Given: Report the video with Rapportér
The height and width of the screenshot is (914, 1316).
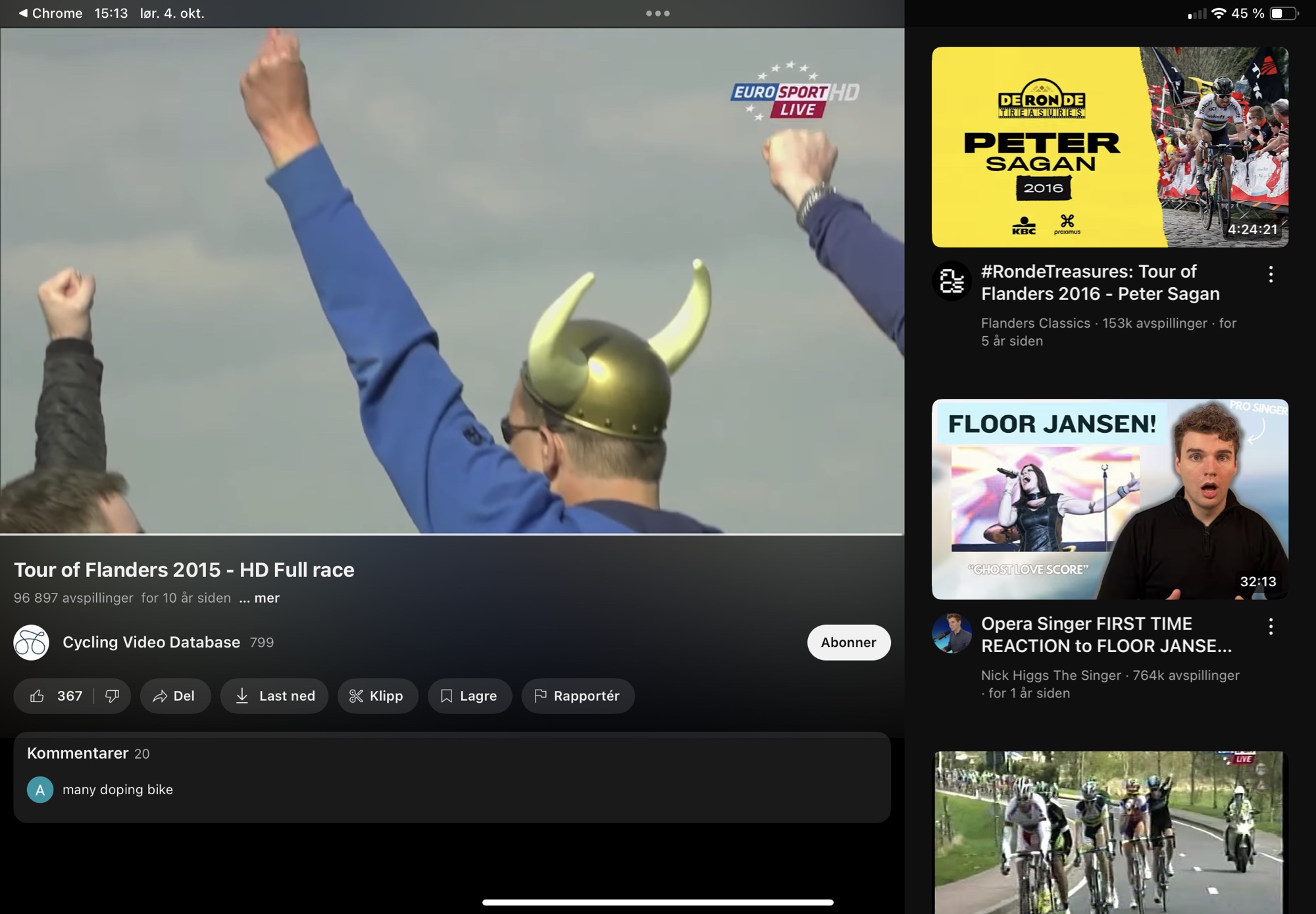Looking at the screenshot, I should 577,696.
